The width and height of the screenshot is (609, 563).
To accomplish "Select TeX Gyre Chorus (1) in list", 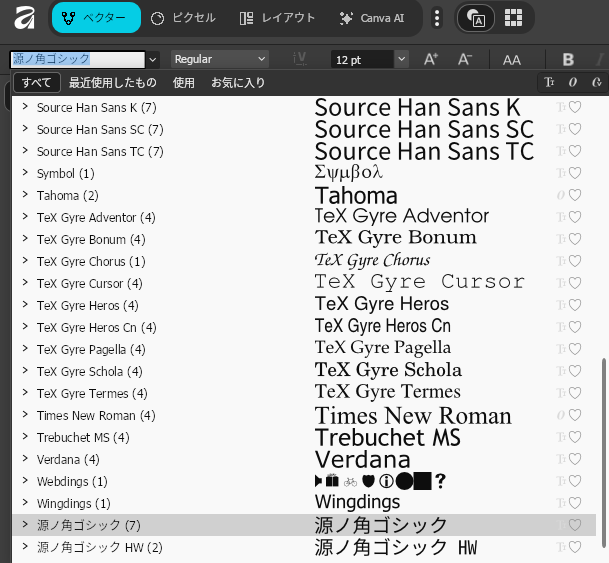I will tap(91, 262).
